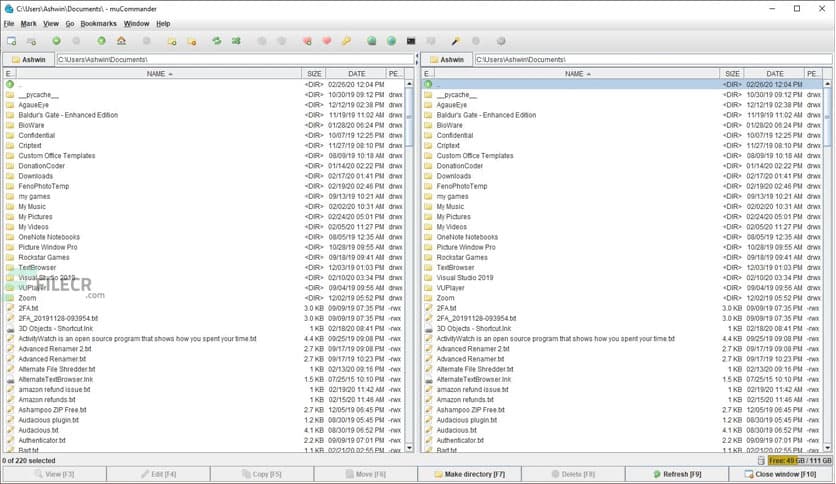Viewport: 836px width, 484px height.
Task: Click the green Go to parent folder icon
Action: 101,41
